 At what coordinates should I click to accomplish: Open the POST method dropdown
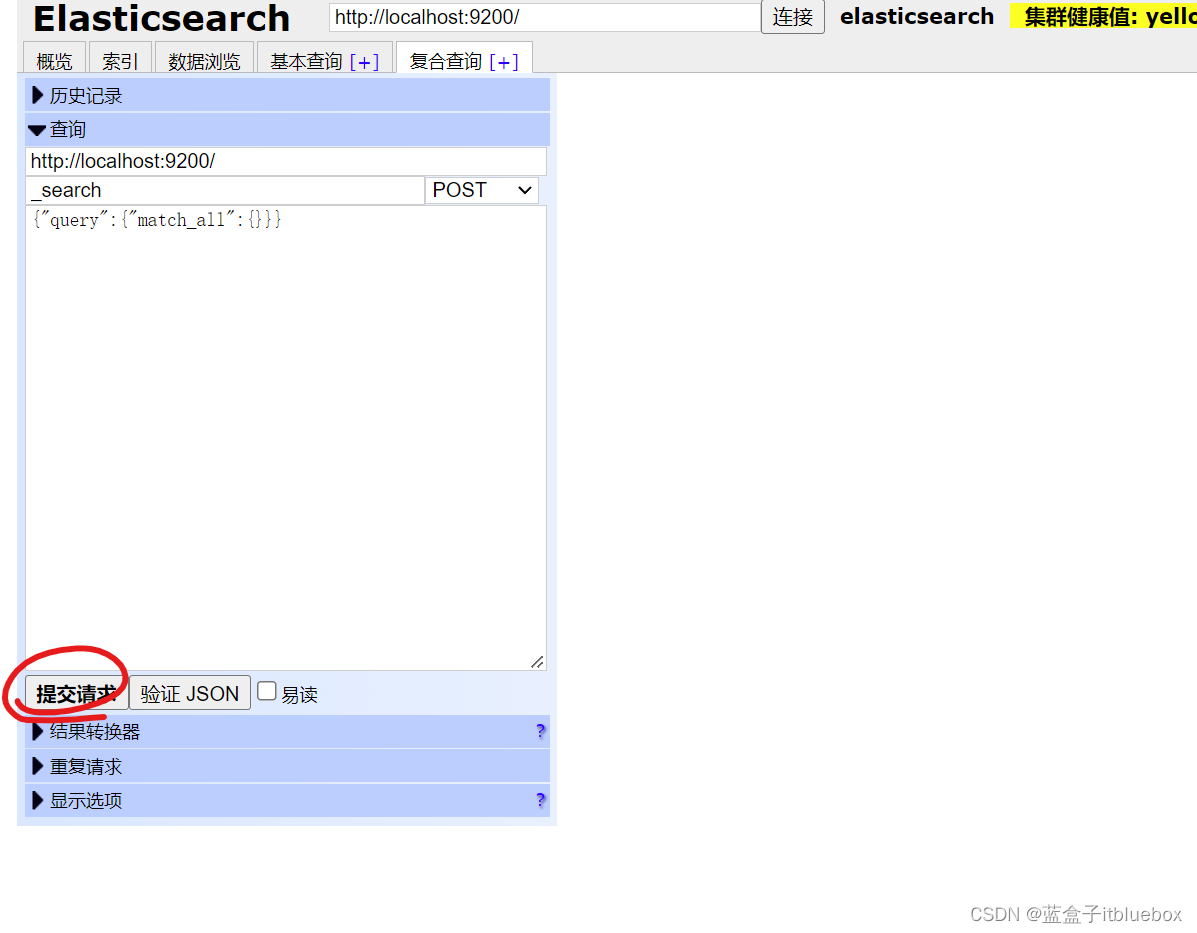(x=481, y=190)
